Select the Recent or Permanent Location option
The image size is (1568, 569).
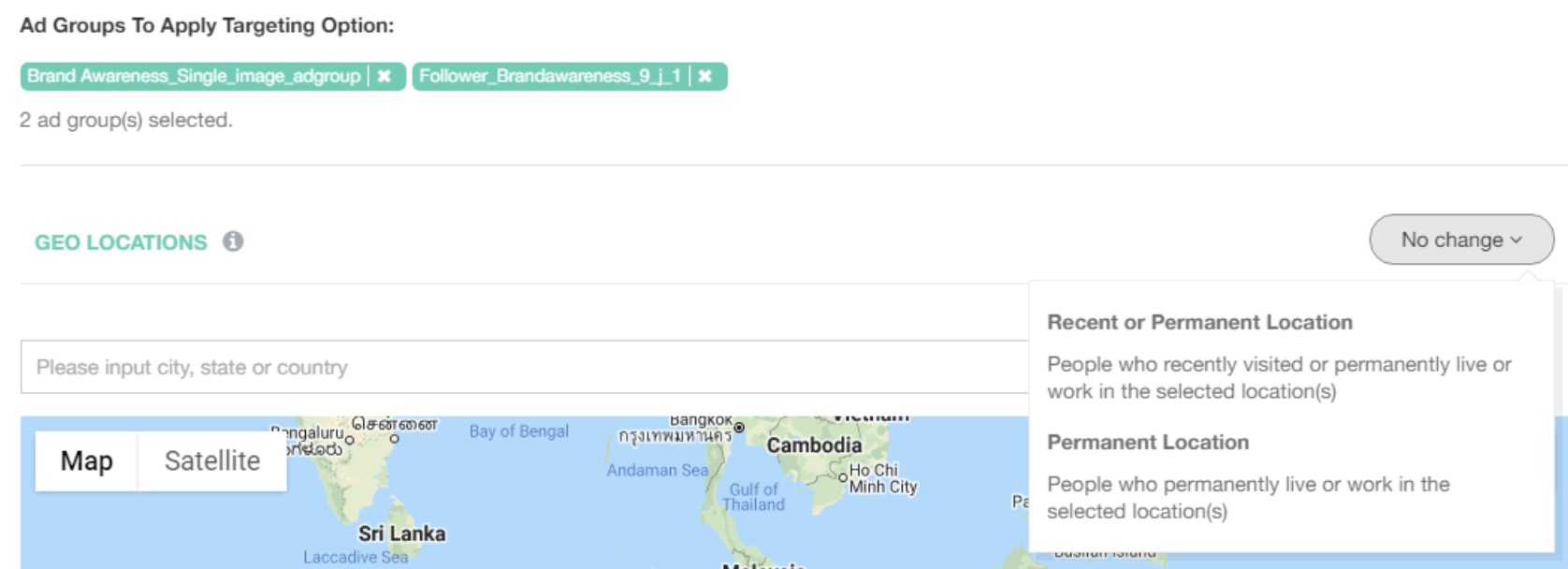(1199, 323)
